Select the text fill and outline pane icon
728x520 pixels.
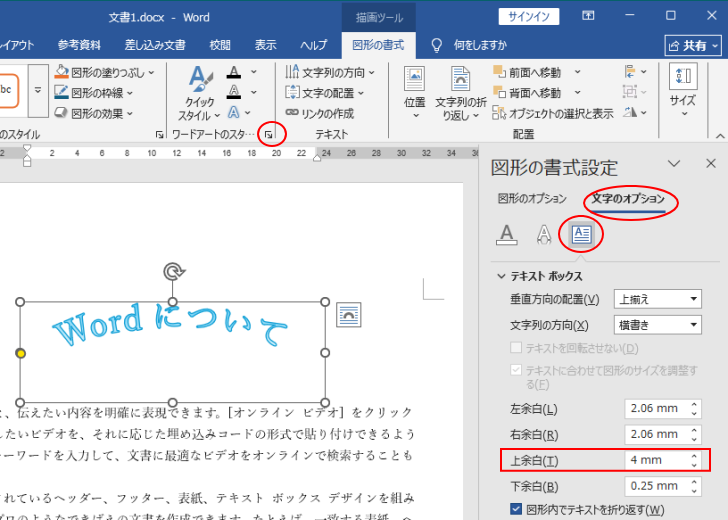(x=507, y=234)
